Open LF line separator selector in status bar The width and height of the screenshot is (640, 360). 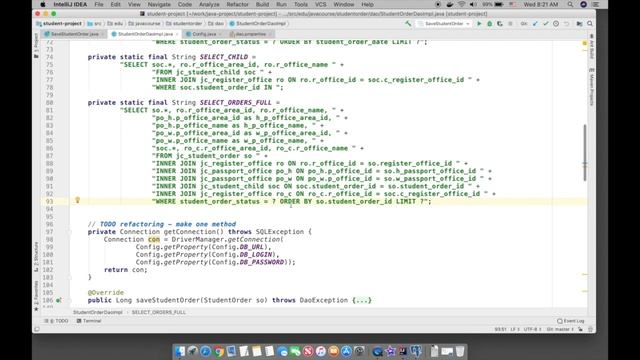tap(515, 329)
